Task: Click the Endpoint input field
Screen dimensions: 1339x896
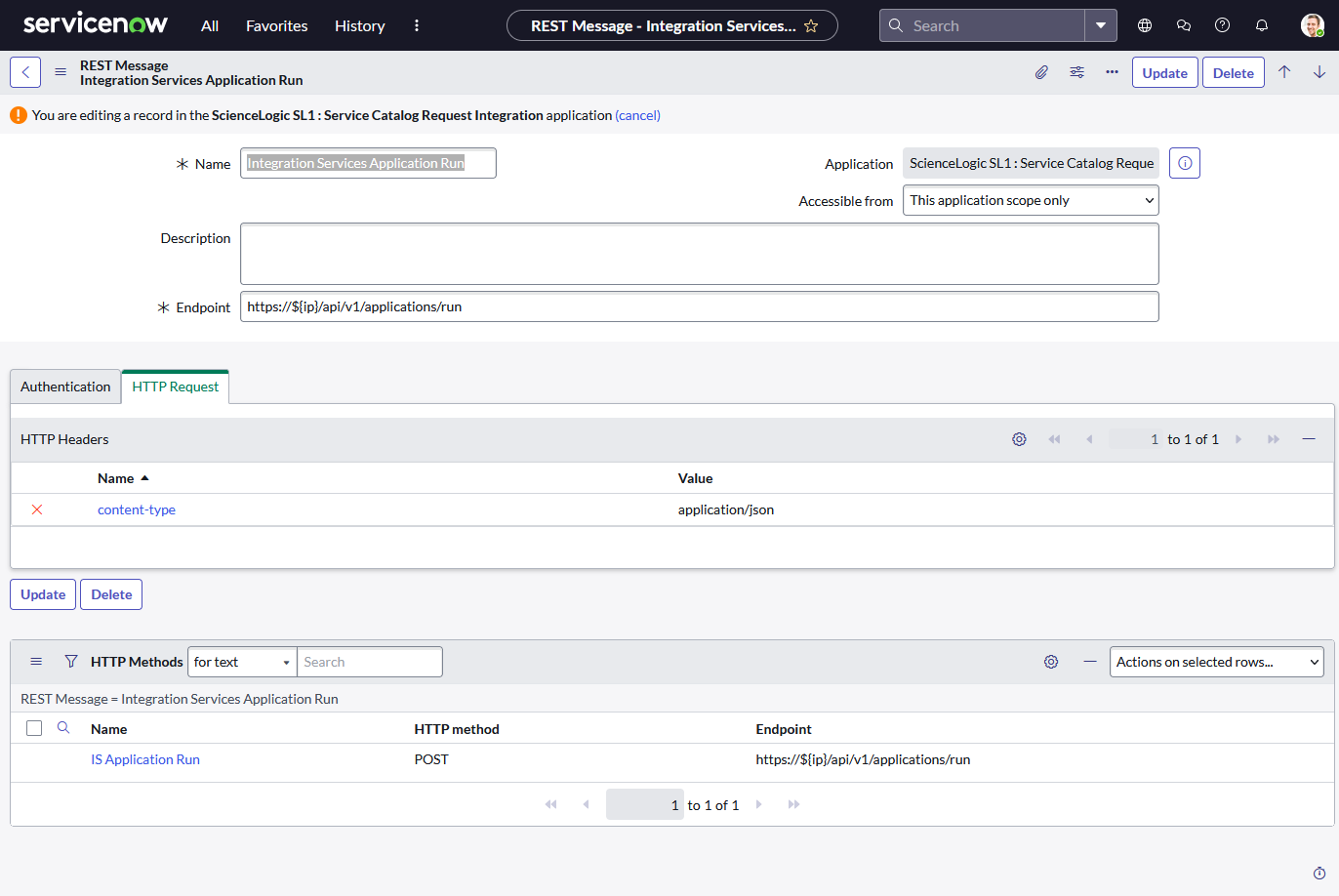Action: (700, 306)
